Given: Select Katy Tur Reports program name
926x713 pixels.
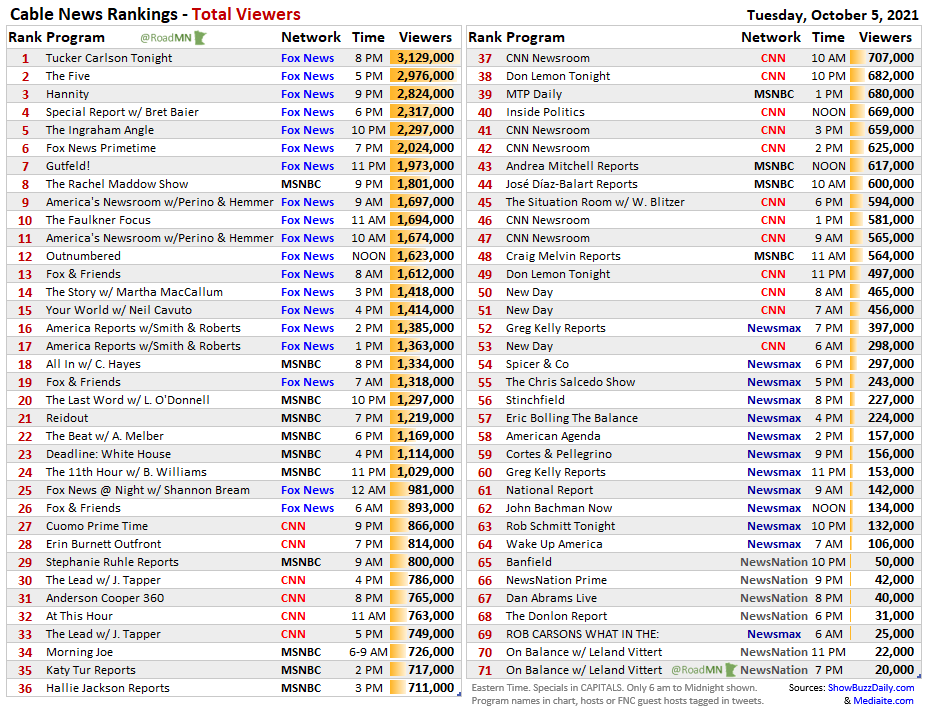Looking at the screenshot, I should coord(90,670).
